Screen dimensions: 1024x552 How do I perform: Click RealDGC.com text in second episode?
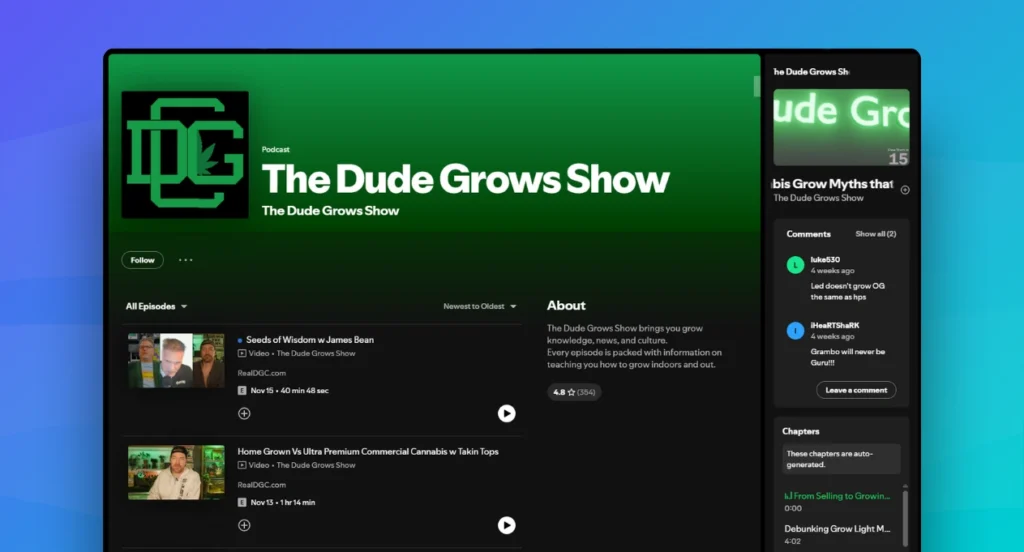(x=261, y=485)
